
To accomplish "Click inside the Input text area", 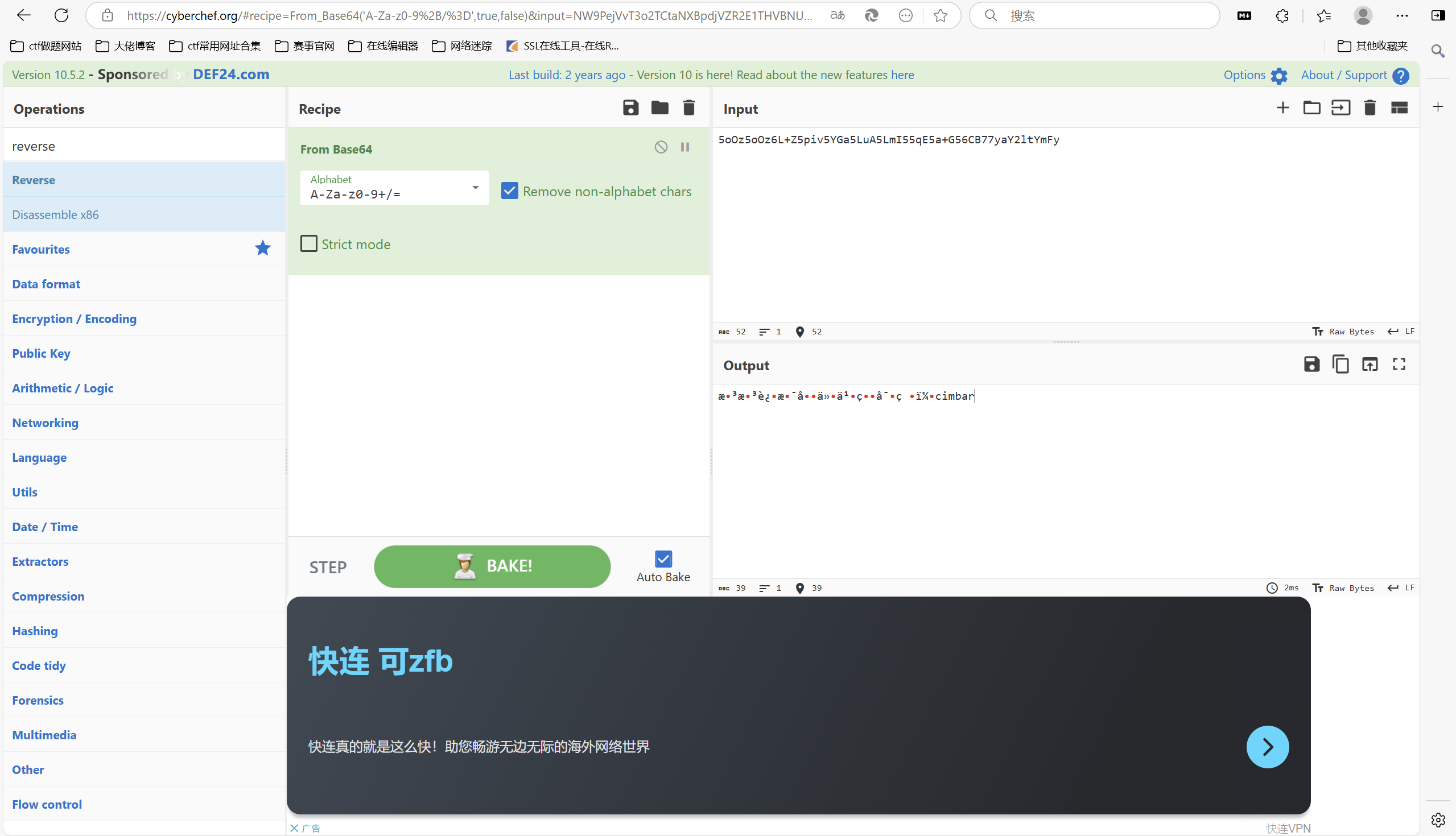I will [x=1066, y=225].
